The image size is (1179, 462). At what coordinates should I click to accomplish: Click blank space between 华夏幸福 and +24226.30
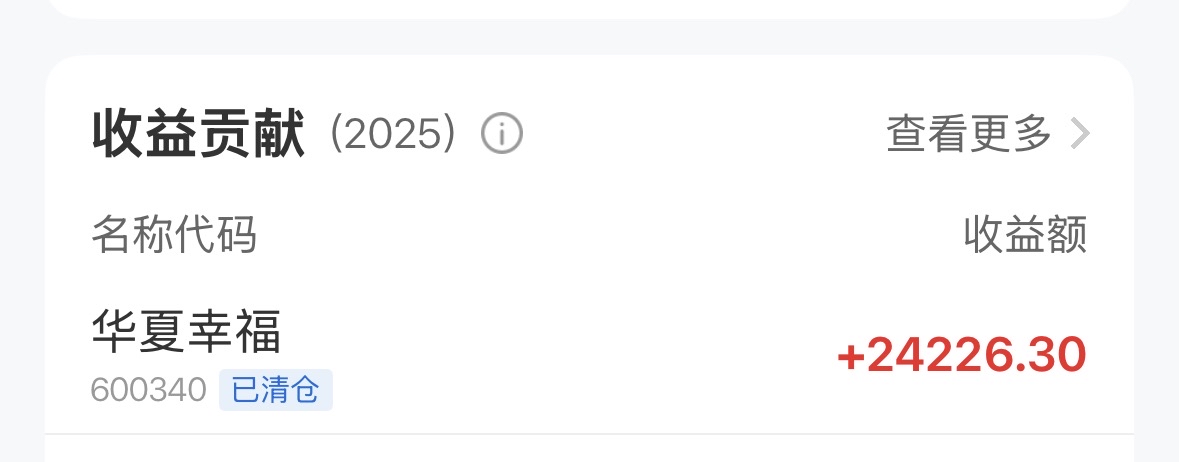click(x=560, y=356)
